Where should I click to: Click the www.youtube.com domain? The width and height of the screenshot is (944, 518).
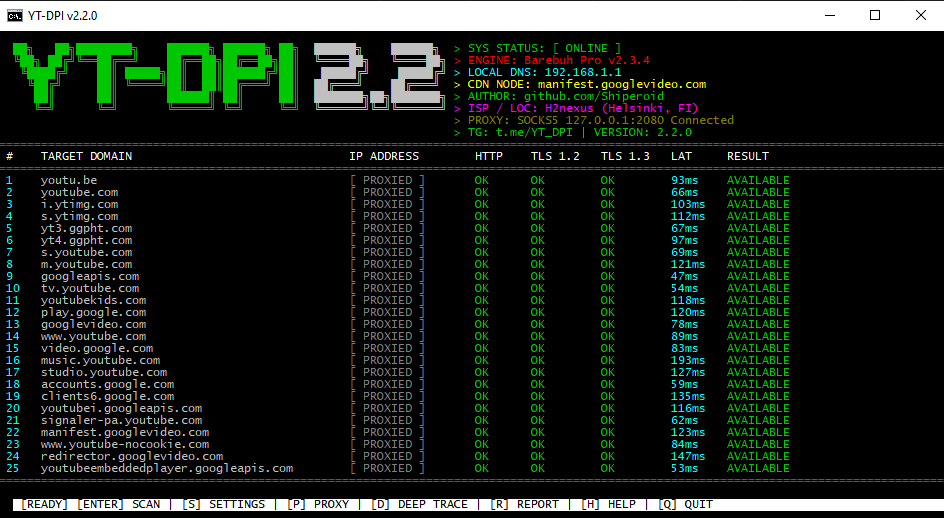click(93, 337)
